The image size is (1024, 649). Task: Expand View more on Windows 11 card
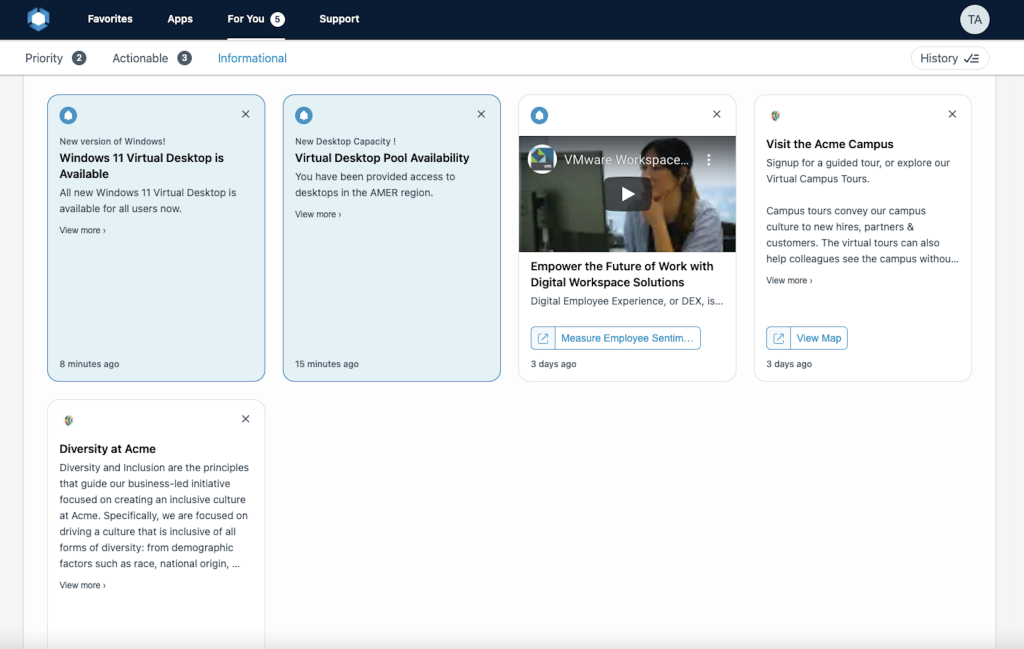click(82, 231)
